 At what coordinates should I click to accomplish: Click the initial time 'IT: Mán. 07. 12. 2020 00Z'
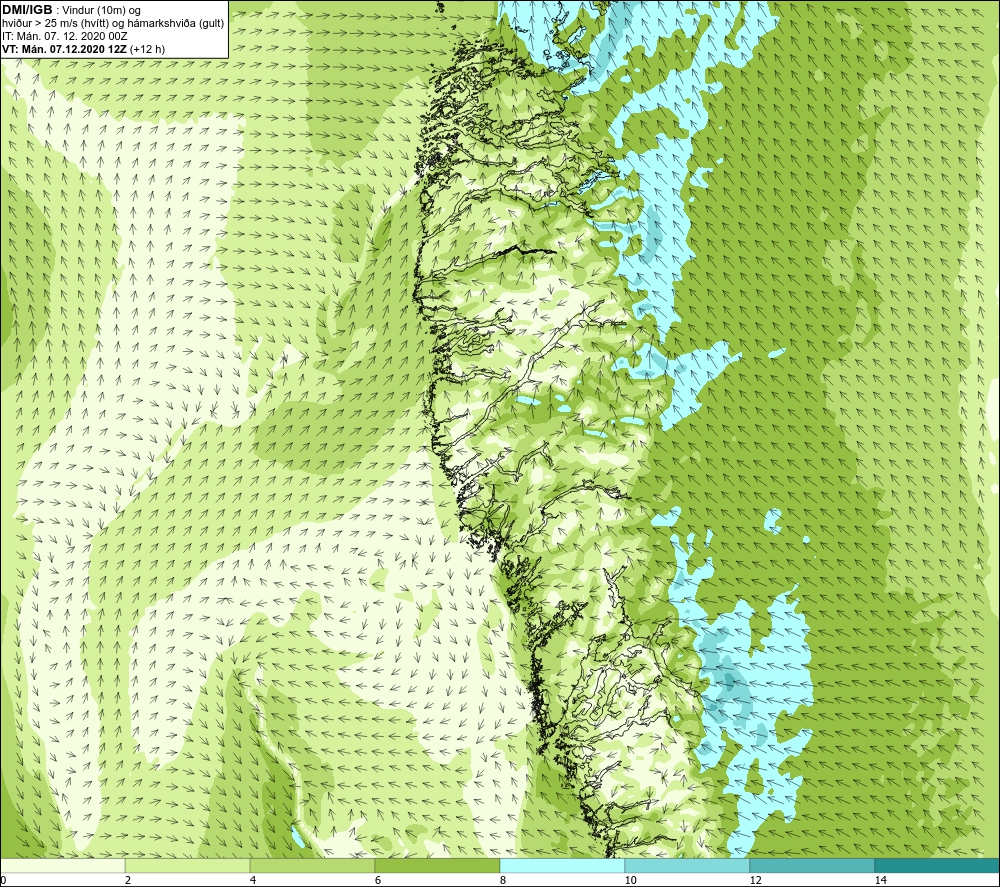[64, 36]
